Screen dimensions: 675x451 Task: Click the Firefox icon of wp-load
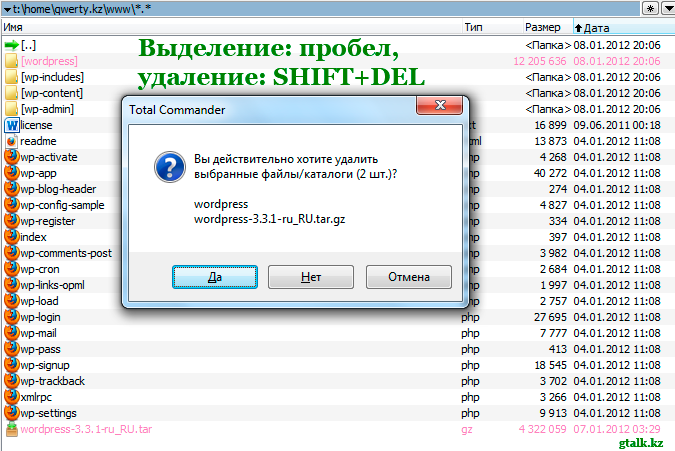coord(12,301)
